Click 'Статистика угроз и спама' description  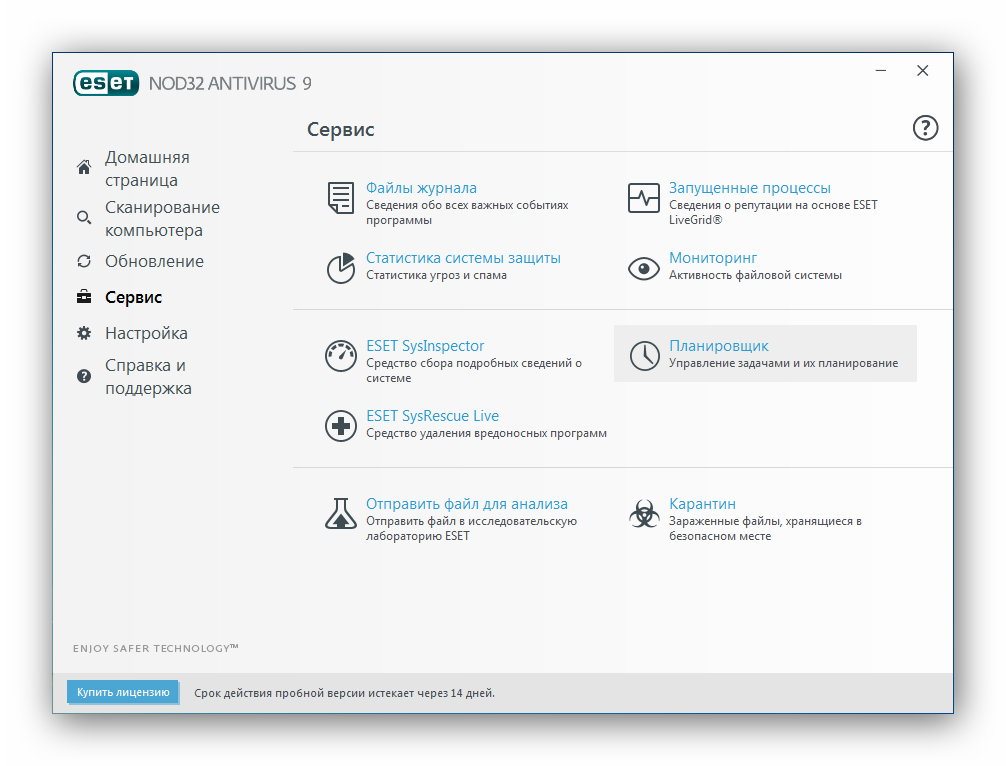[x=436, y=275]
